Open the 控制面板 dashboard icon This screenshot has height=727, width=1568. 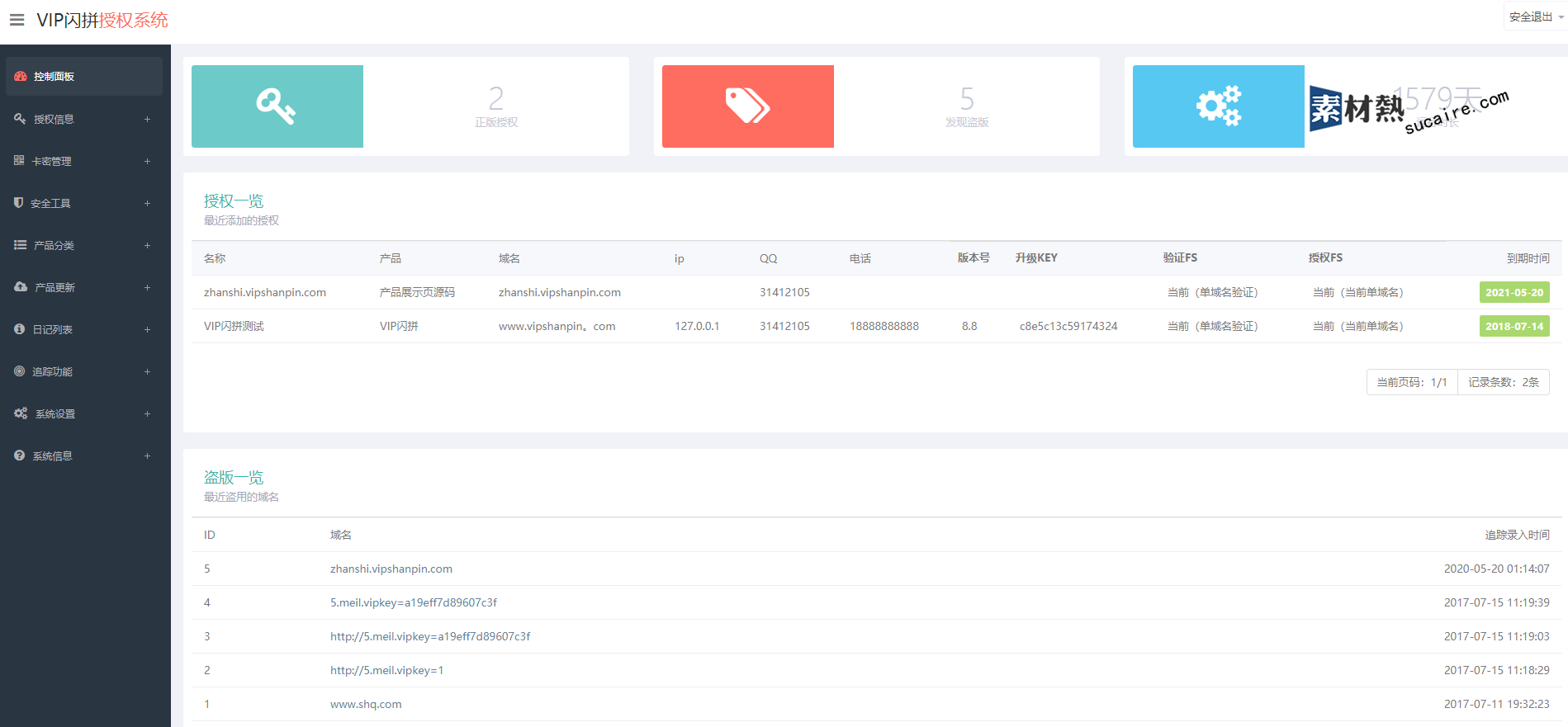click(21, 76)
